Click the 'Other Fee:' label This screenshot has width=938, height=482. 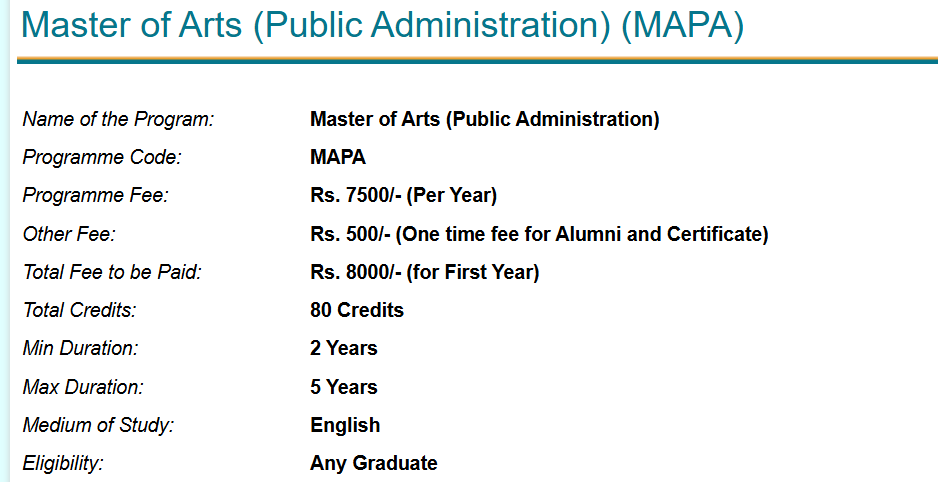[69, 235]
